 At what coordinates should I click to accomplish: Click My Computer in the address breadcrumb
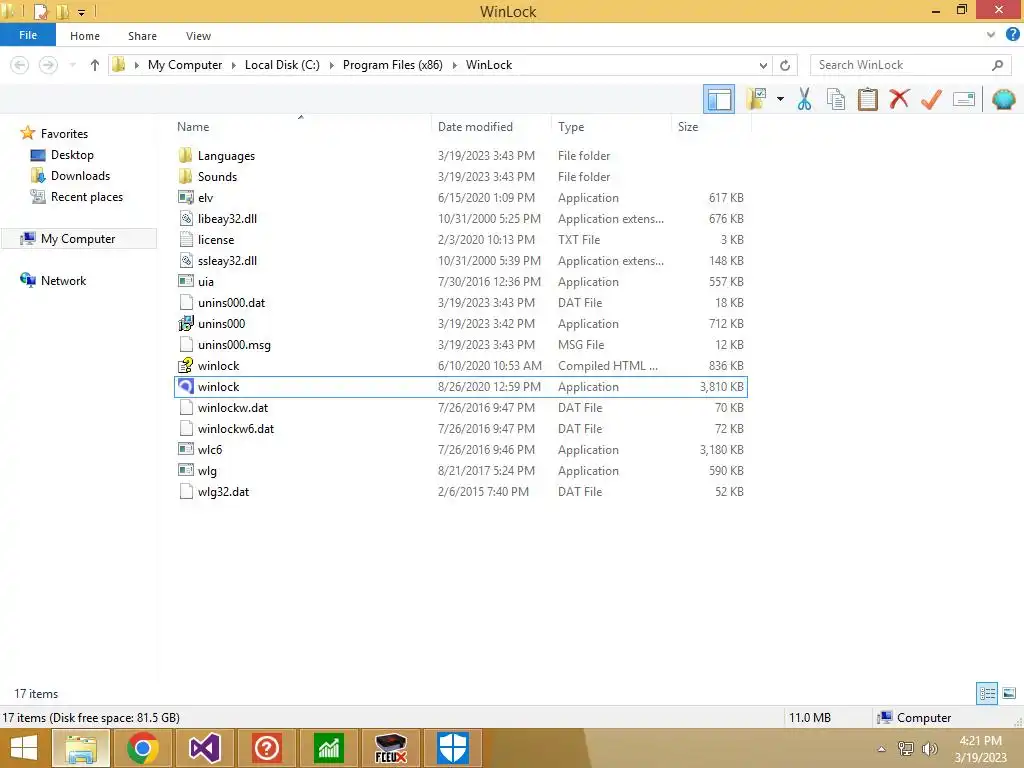pyautogui.click(x=185, y=65)
